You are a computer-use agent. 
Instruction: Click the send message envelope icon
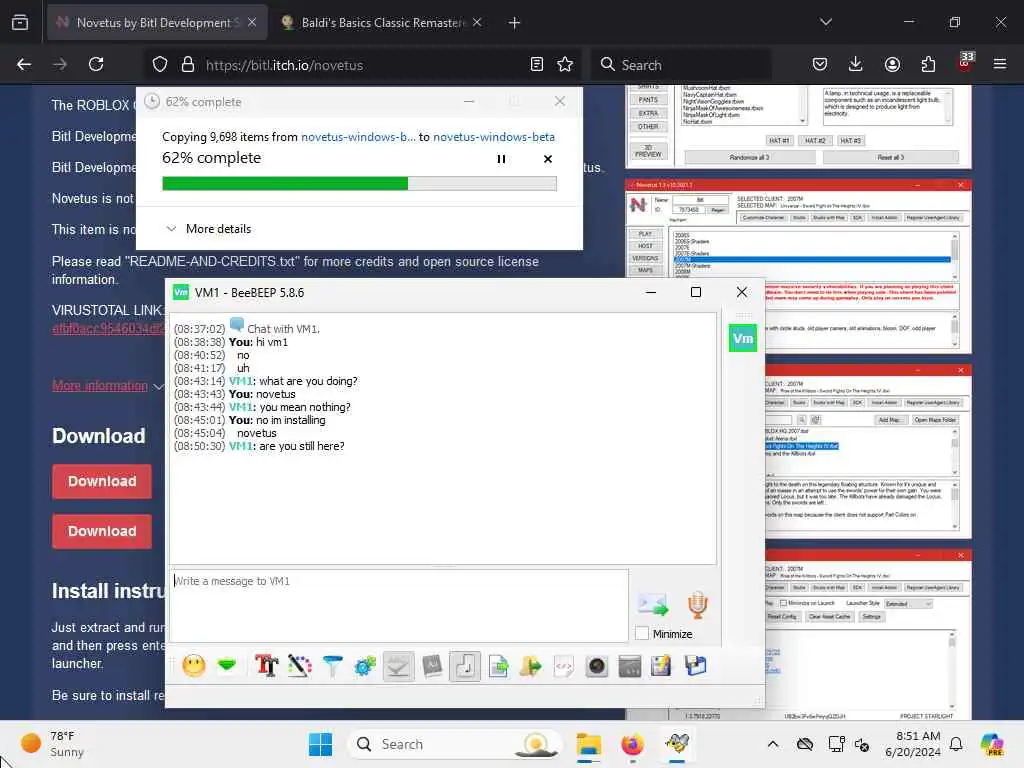(x=653, y=605)
